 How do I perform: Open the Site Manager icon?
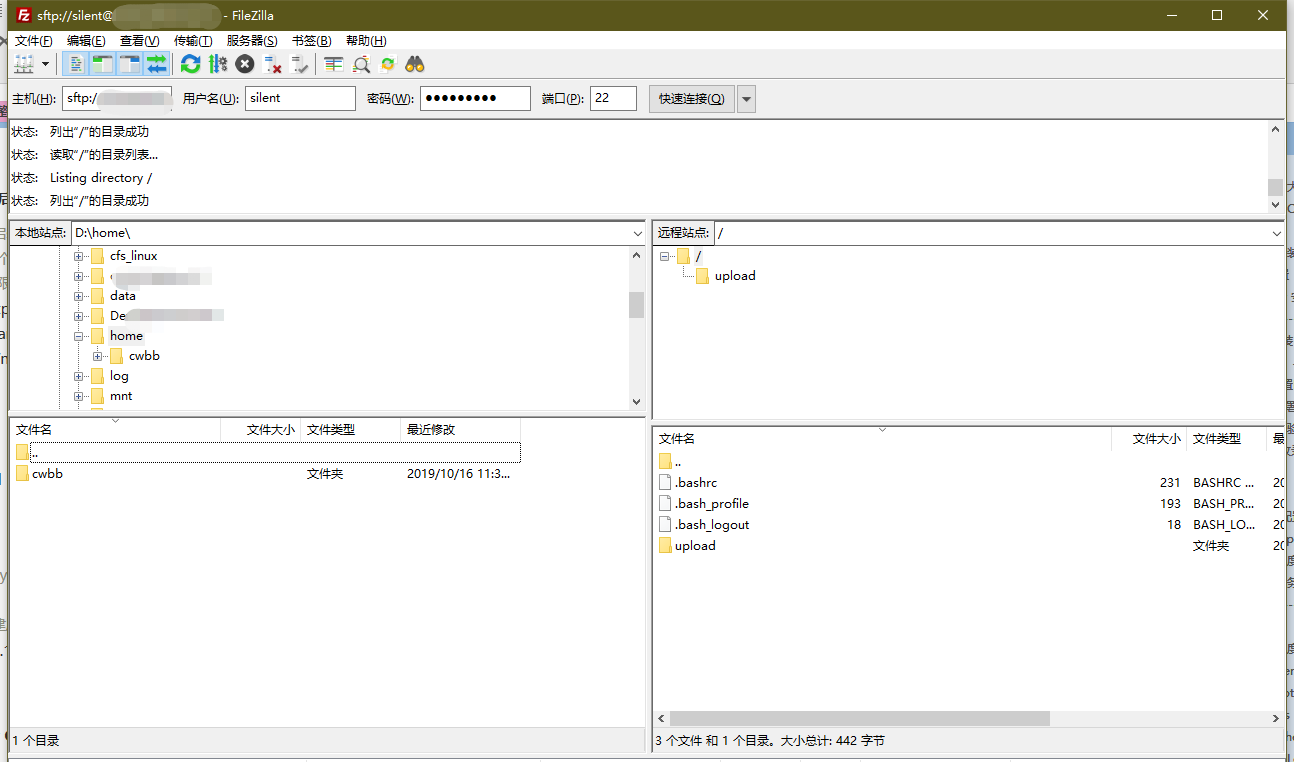pos(23,64)
